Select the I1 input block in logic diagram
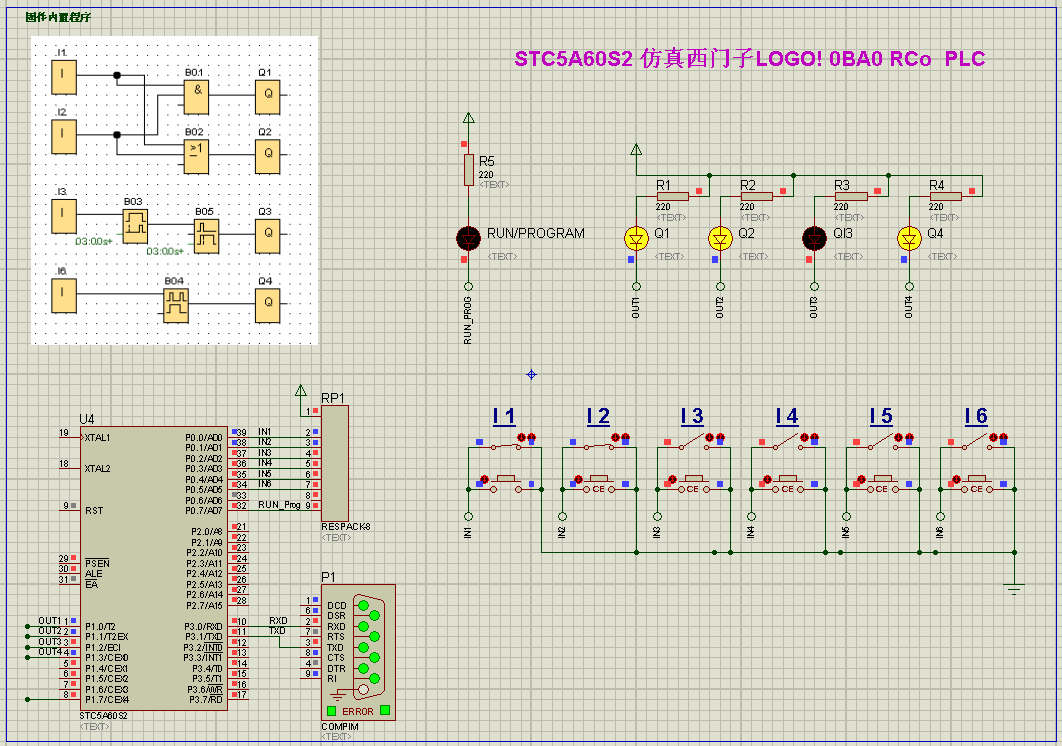Screen dimensions: 1062x746 click(x=64, y=77)
